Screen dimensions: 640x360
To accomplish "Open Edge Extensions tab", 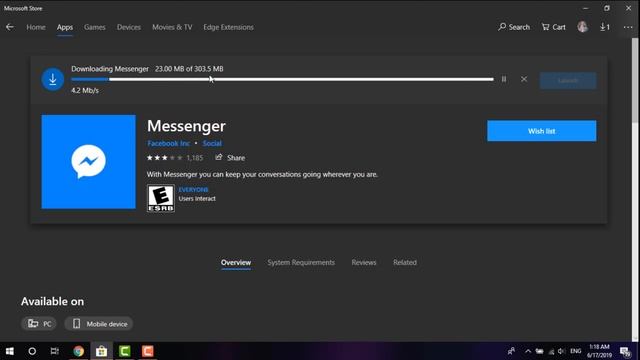I will [x=228, y=27].
